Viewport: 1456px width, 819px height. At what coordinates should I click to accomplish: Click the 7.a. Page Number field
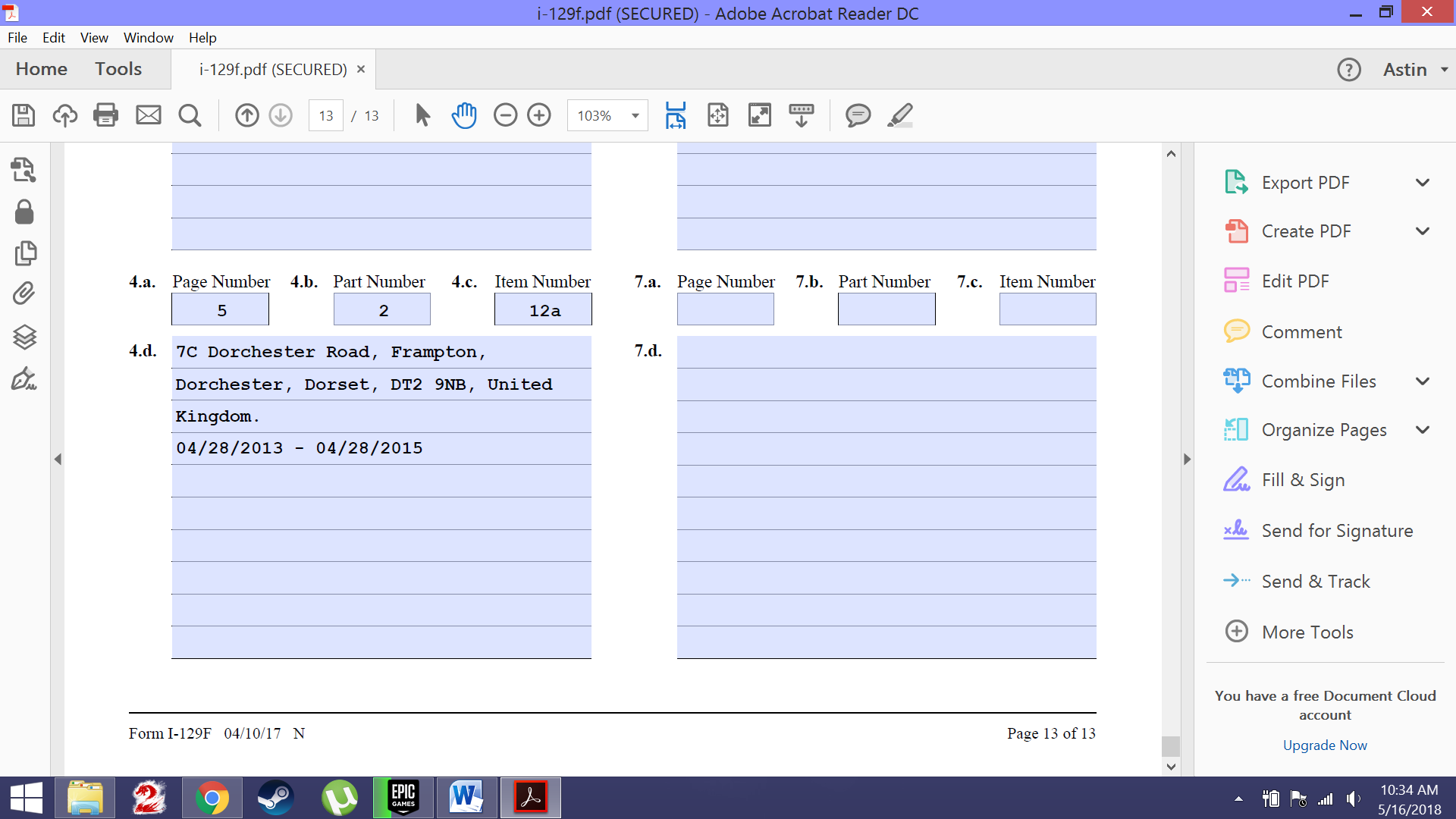(x=725, y=309)
